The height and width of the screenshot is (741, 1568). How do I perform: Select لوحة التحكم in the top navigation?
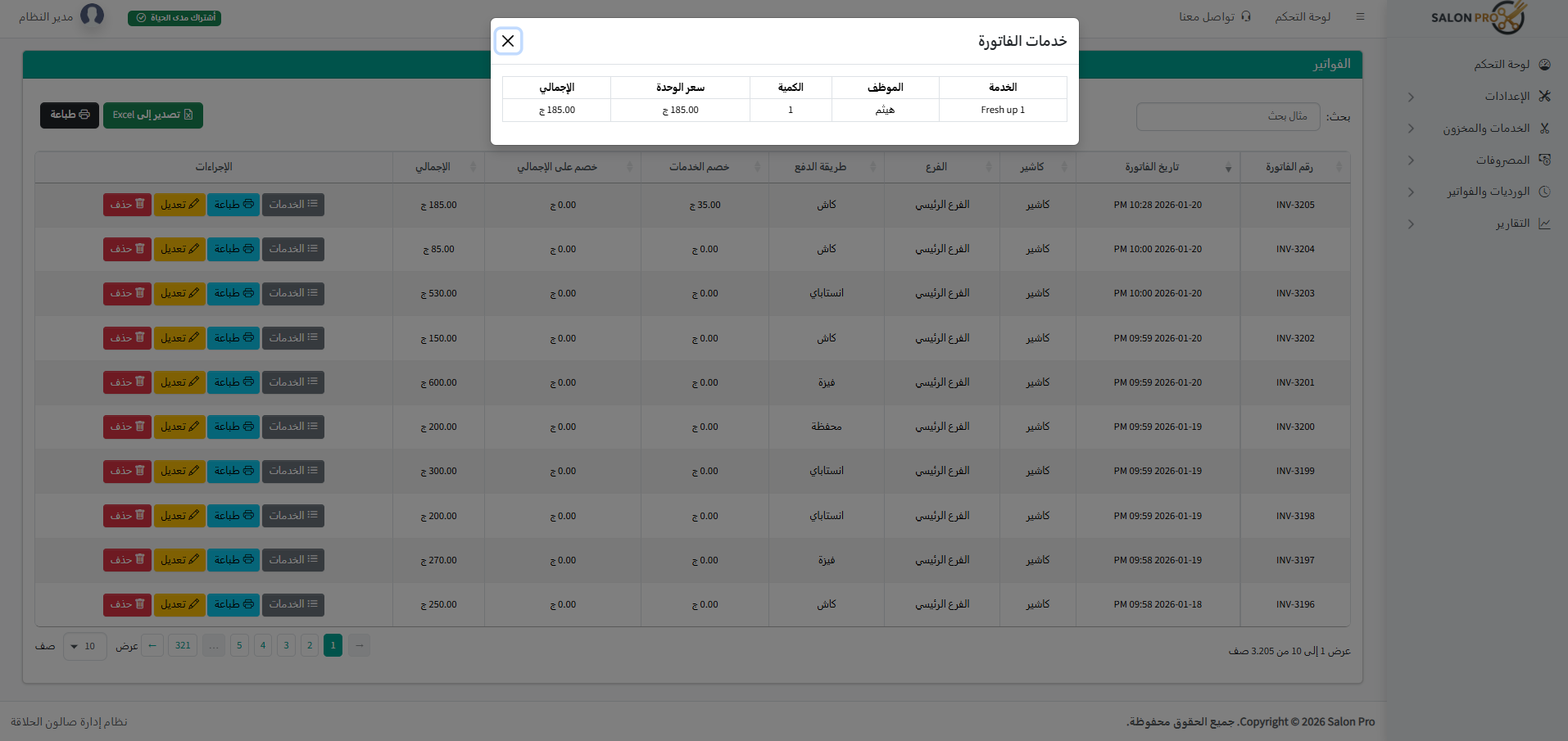coord(1302,16)
